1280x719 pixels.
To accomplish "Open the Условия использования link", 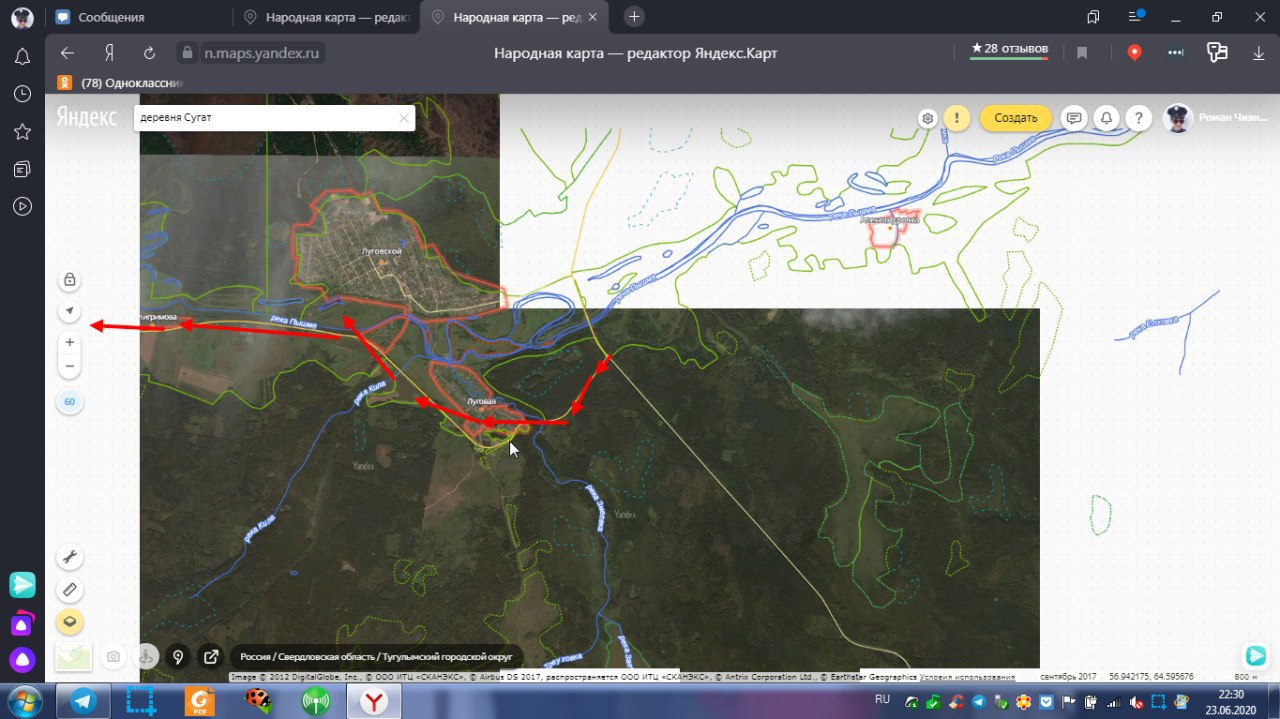I will click(x=967, y=677).
